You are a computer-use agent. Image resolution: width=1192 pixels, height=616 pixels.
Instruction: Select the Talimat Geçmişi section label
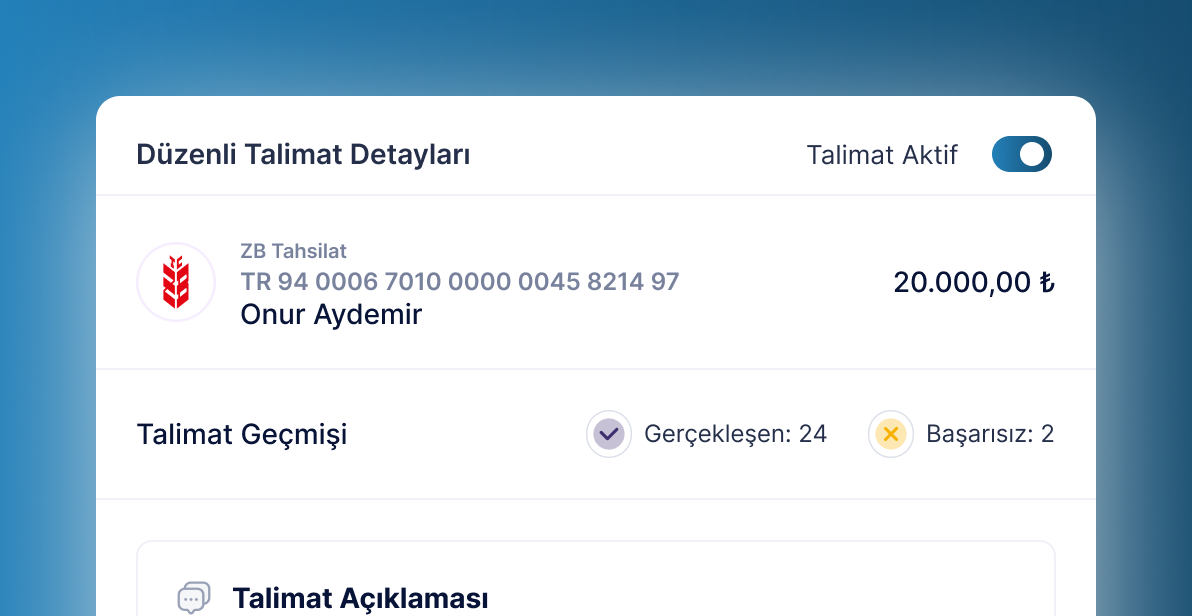click(241, 434)
